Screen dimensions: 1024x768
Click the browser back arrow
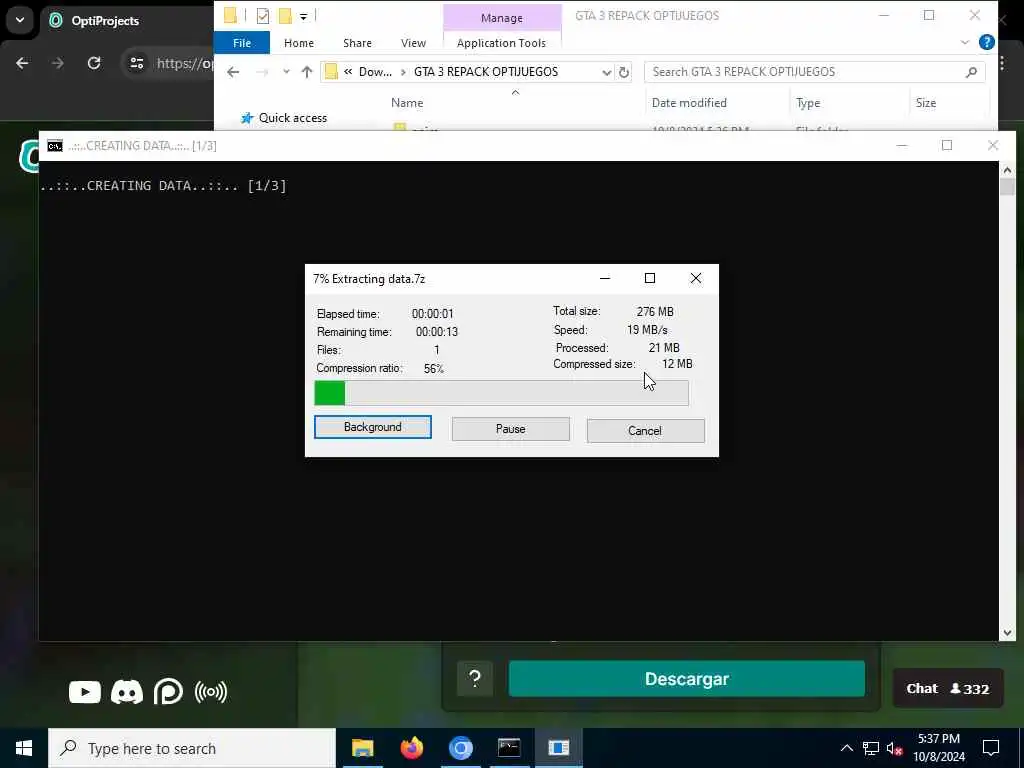[22, 63]
